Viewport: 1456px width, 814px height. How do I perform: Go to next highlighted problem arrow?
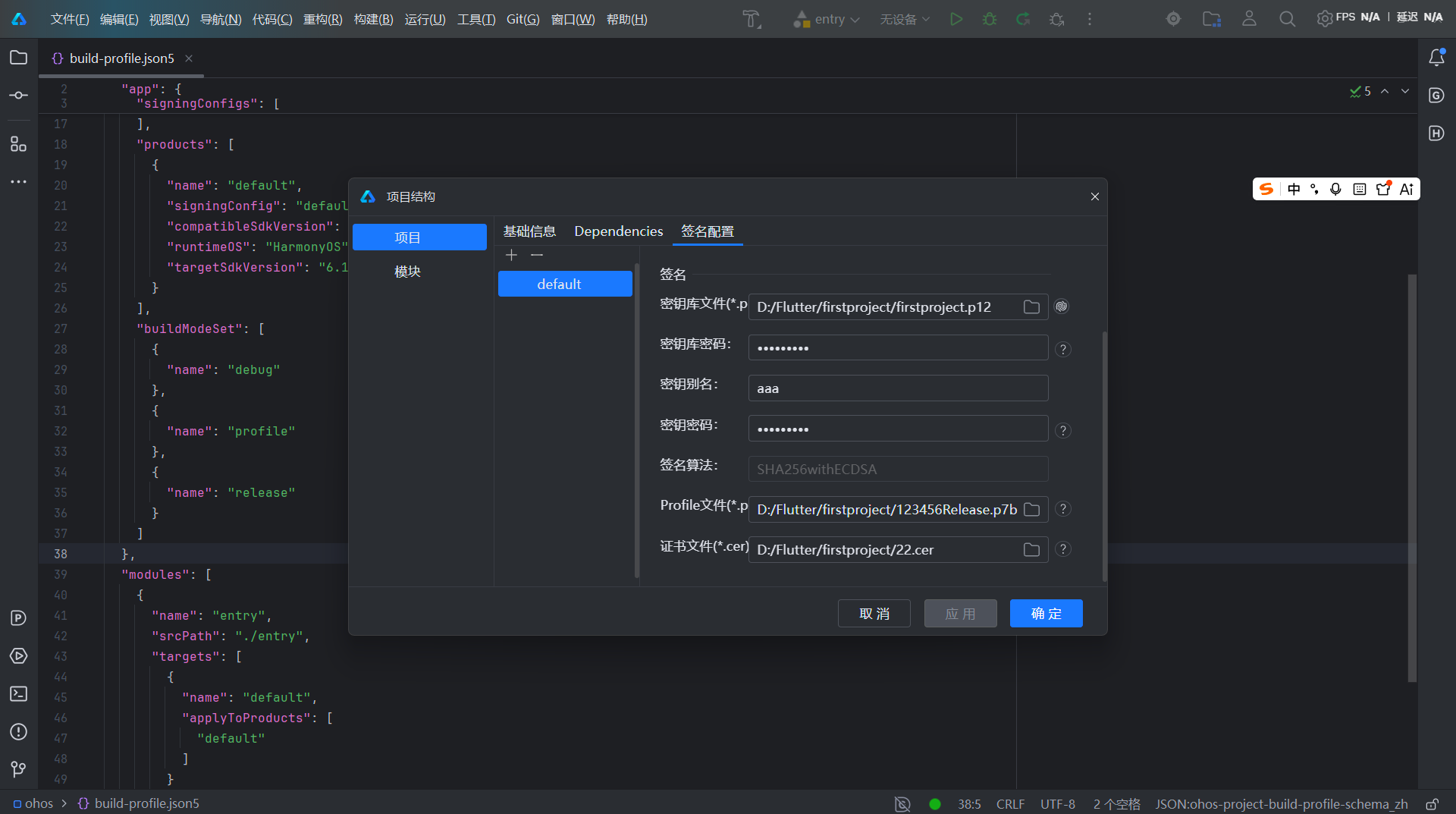coord(1405,91)
